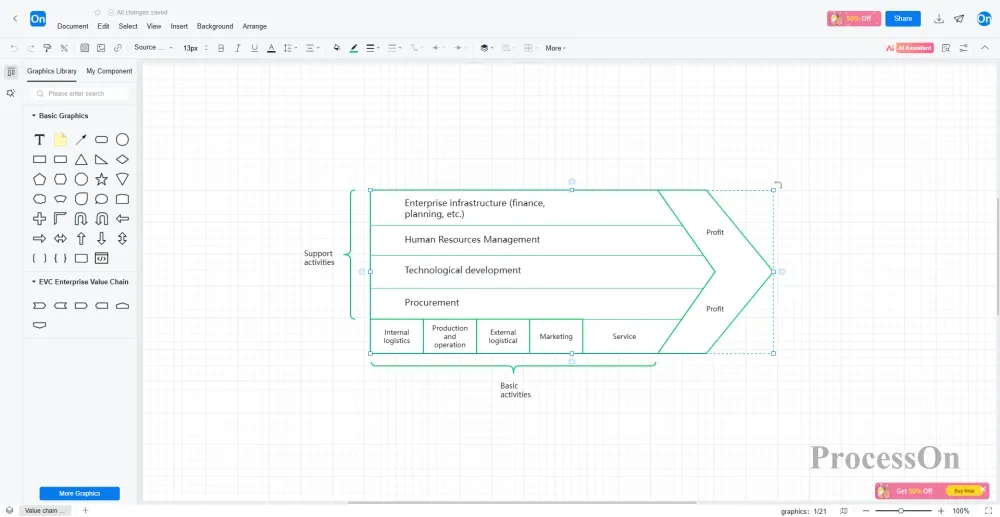Select the Text shape in Basic Graphics
Viewport: 1000px width, 517px height.
(40, 140)
